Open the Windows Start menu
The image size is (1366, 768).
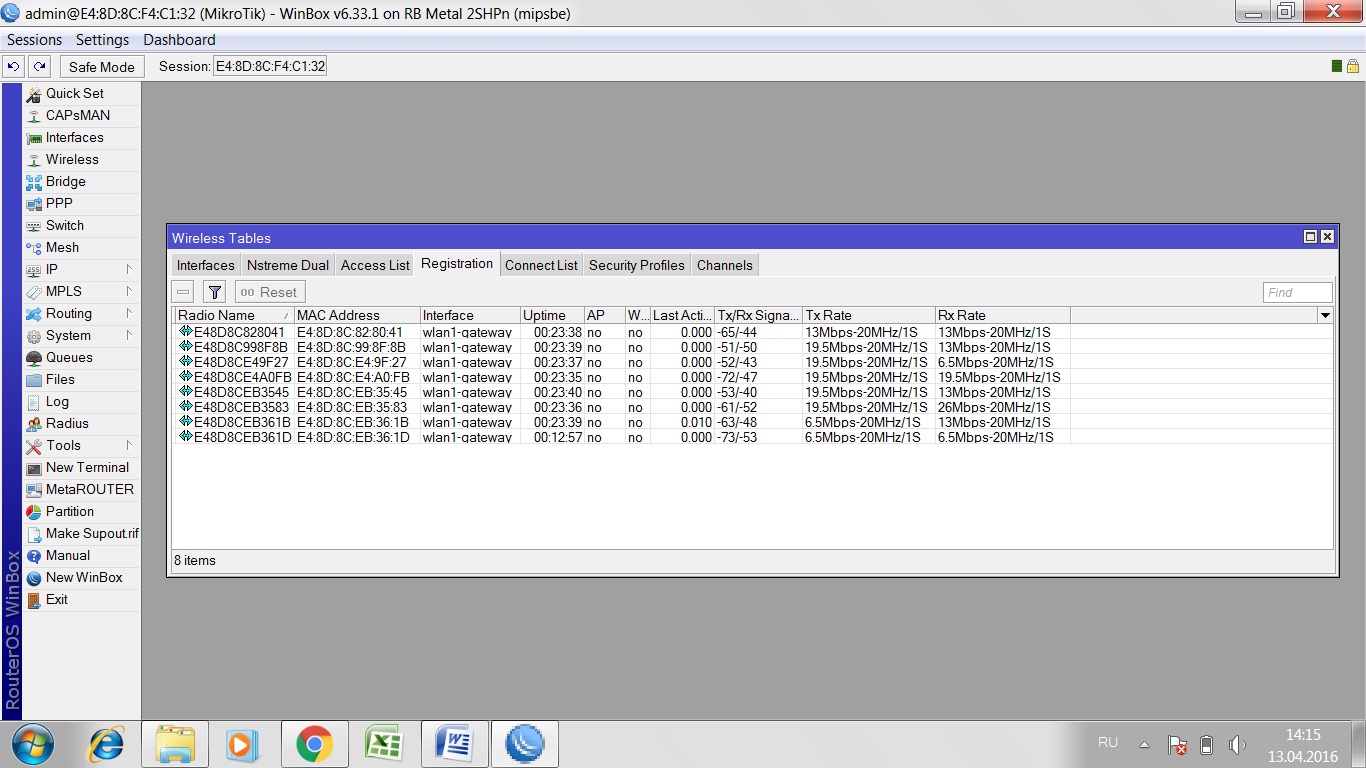point(33,744)
